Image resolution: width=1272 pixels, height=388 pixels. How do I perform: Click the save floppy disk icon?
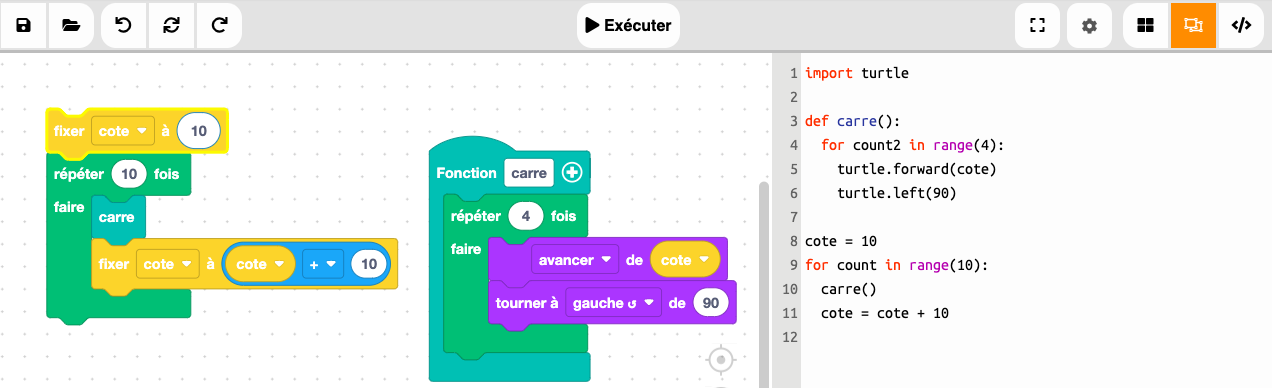click(x=23, y=26)
